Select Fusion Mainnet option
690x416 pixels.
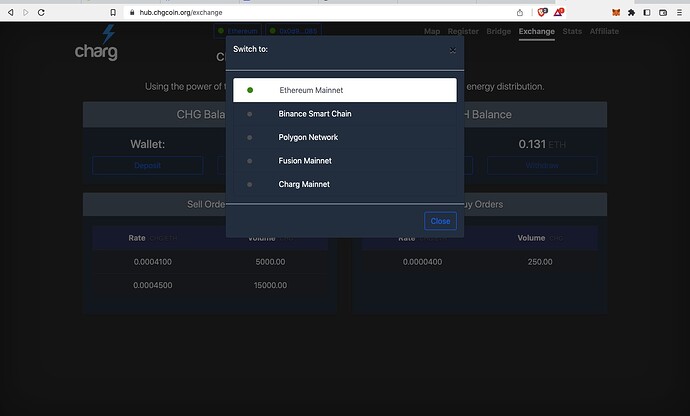tap(345, 161)
